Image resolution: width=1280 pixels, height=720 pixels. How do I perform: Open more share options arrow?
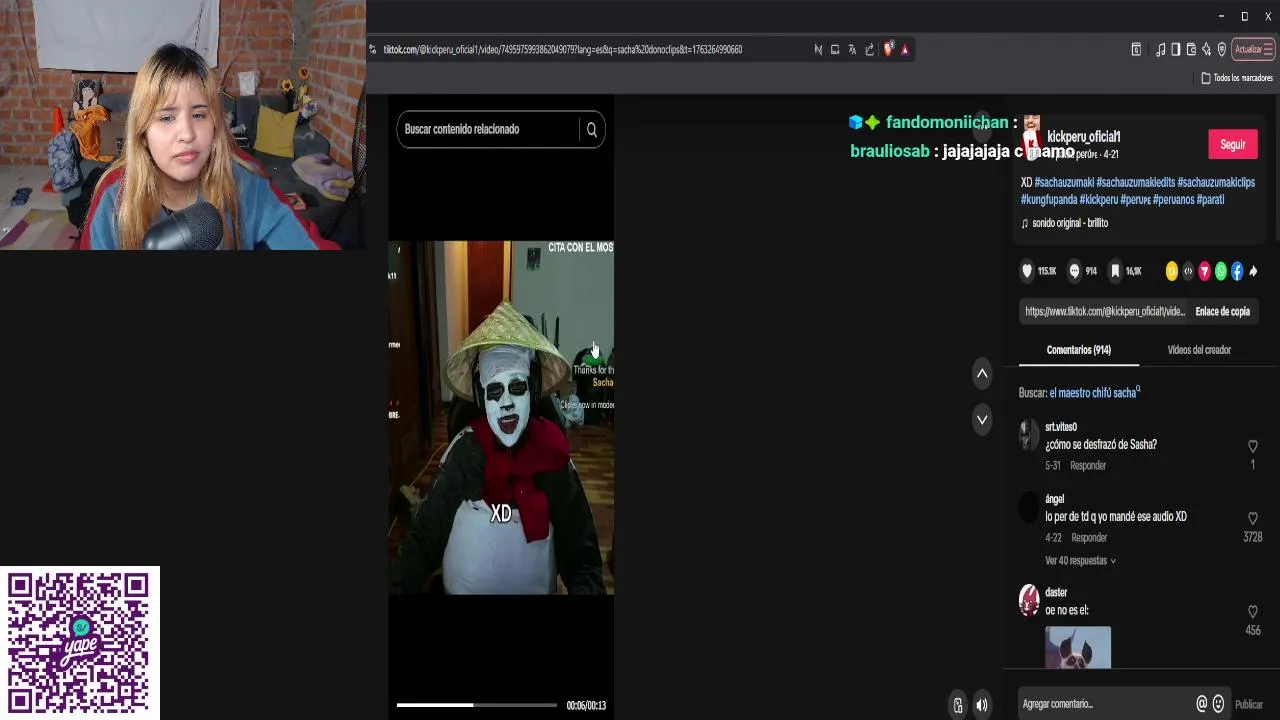[1253, 271]
